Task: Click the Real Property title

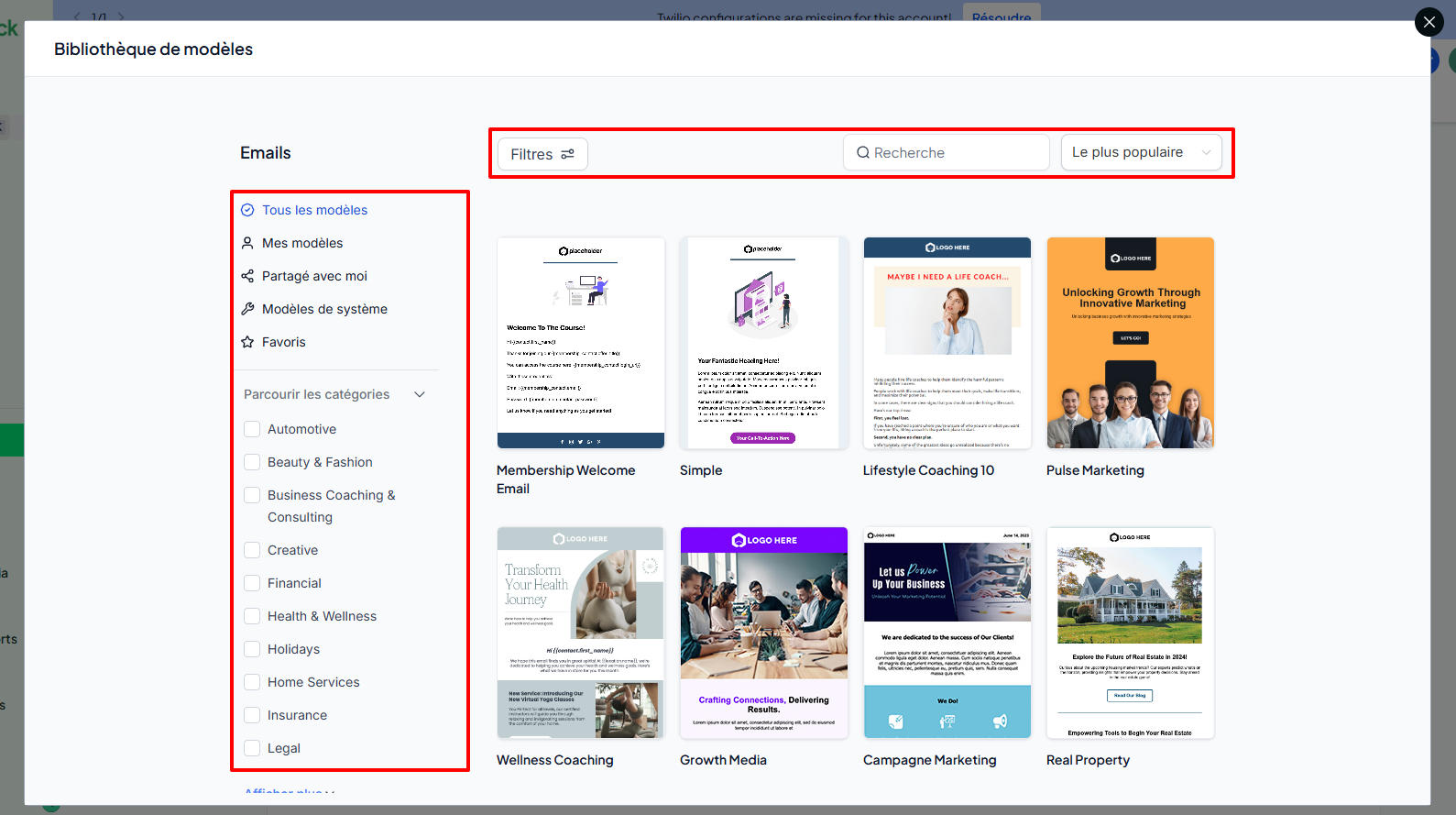Action: (1088, 760)
